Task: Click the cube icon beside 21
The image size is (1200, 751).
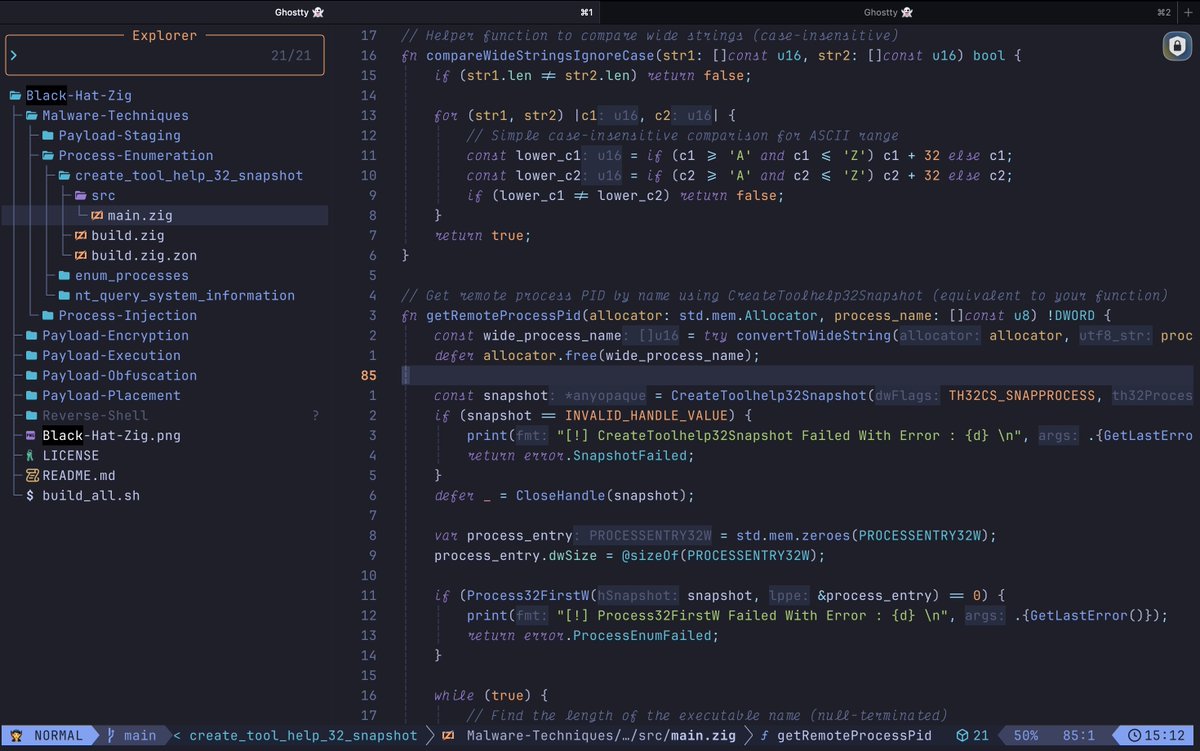Action: [x=961, y=736]
